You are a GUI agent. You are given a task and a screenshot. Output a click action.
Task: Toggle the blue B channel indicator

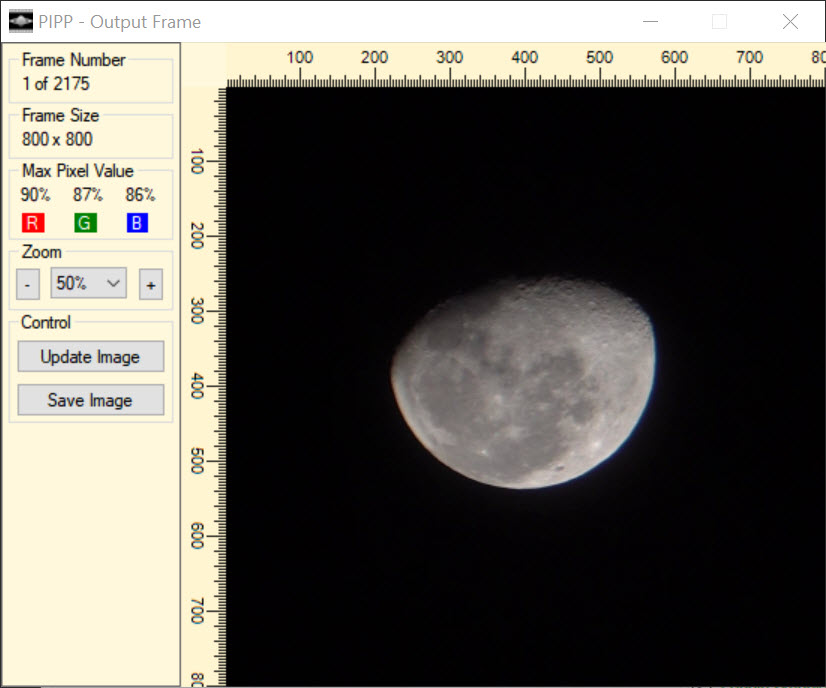point(137,223)
